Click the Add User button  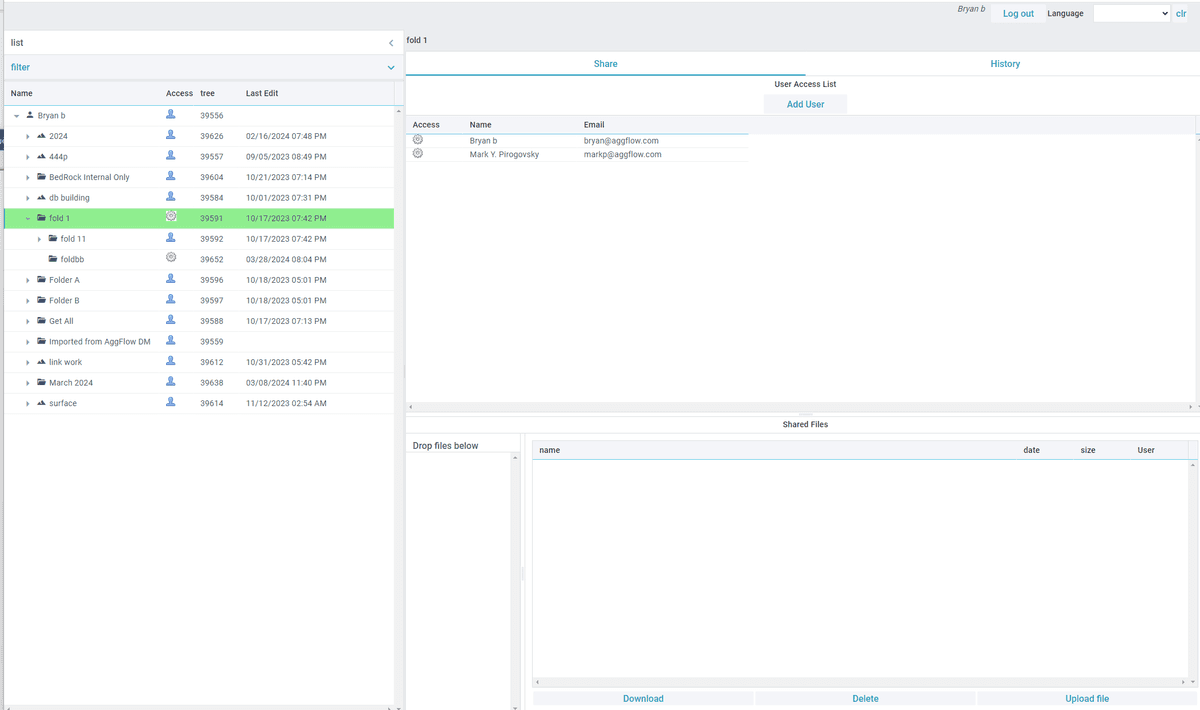click(805, 104)
